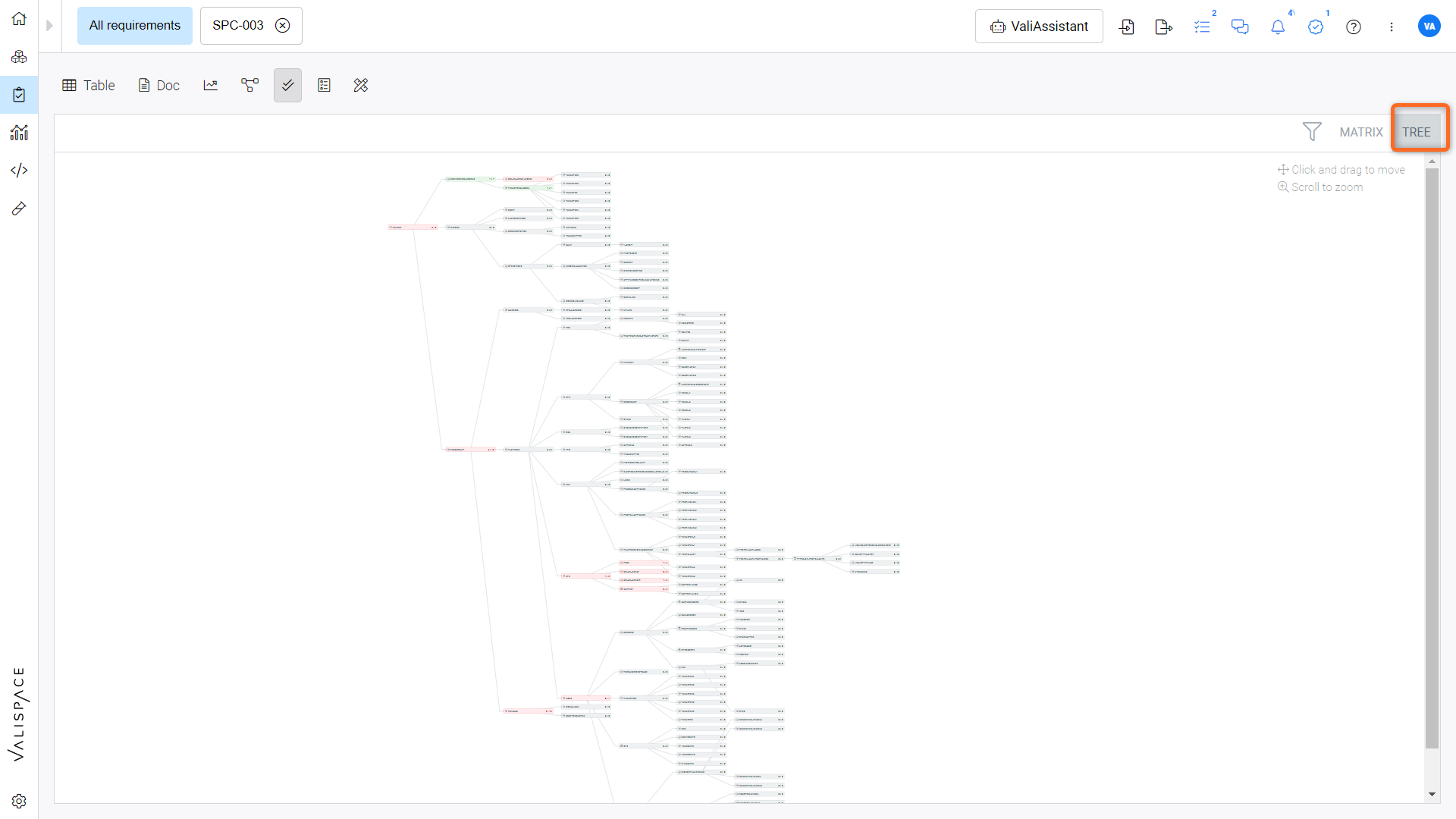Click the import file icon

[1127, 27]
